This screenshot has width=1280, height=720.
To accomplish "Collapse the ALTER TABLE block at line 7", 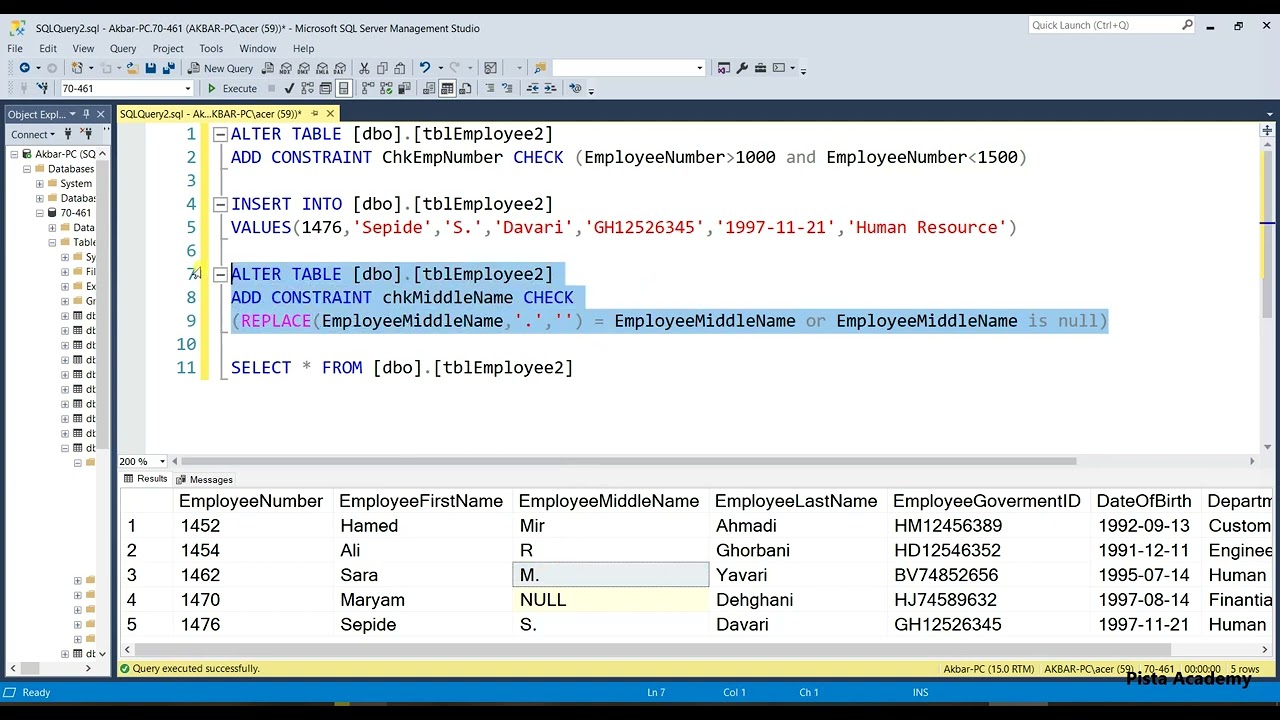I will (x=220, y=274).
